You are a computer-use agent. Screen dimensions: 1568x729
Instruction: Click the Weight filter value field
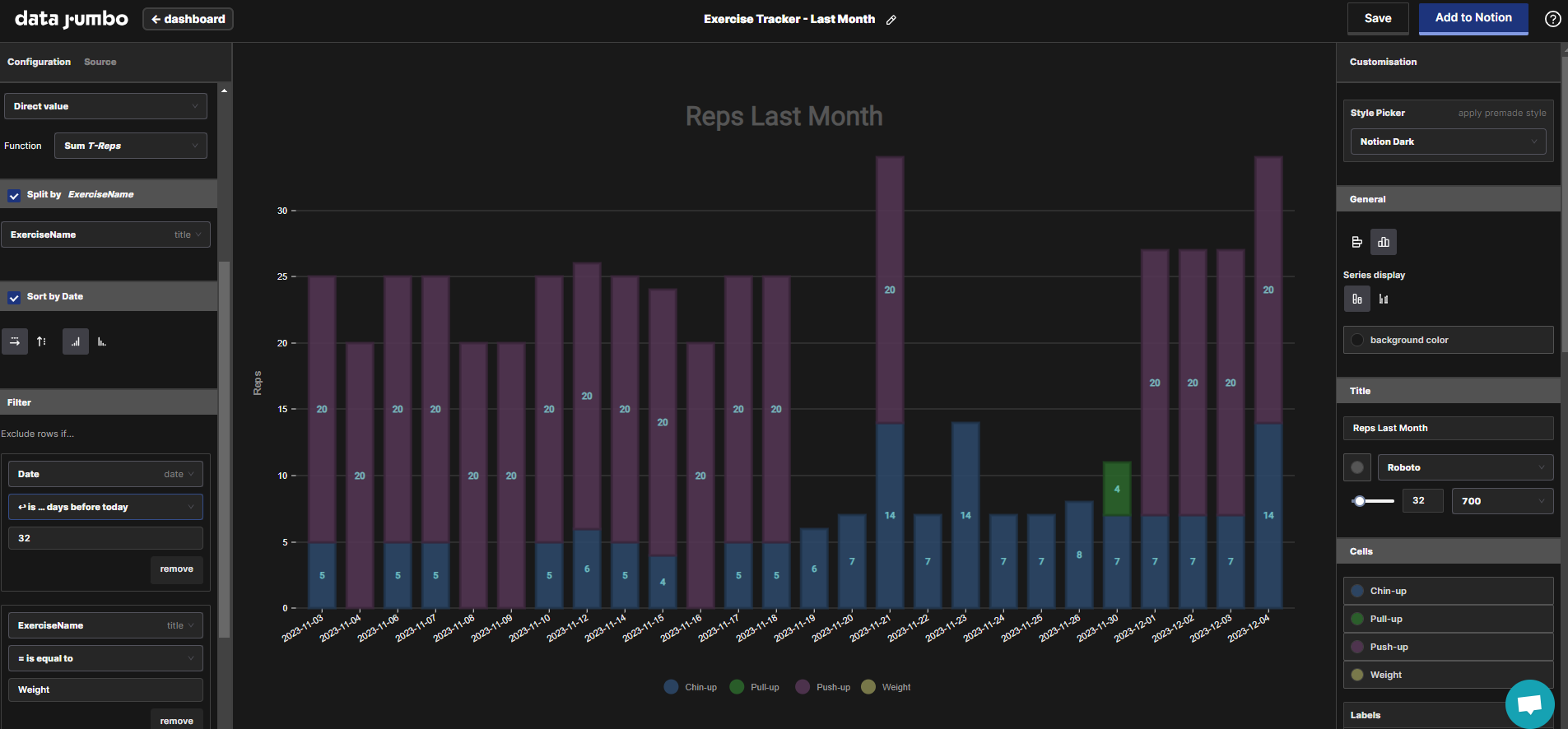[x=105, y=690]
